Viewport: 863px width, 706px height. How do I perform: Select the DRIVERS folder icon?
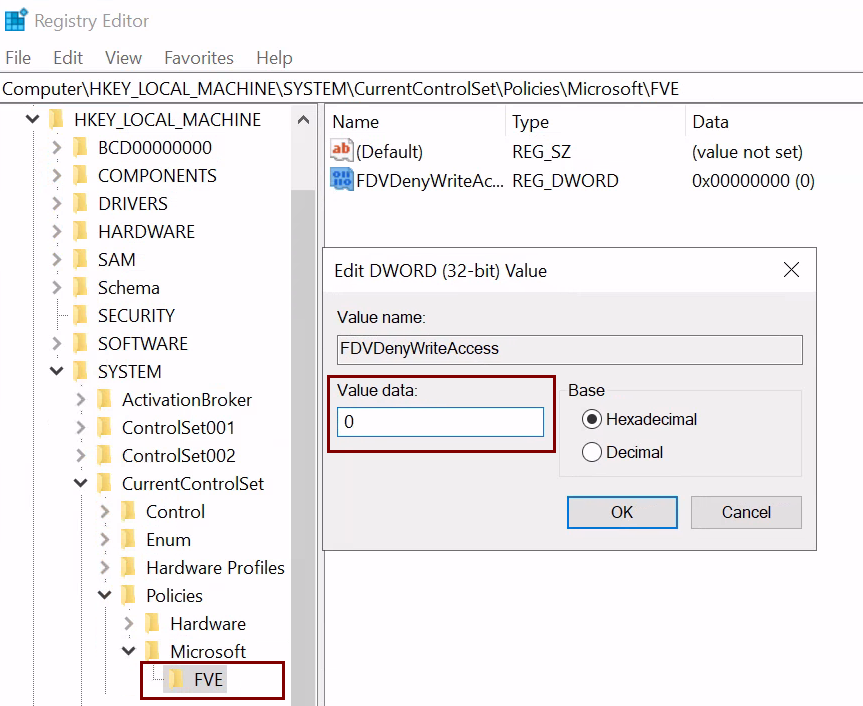pos(80,203)
